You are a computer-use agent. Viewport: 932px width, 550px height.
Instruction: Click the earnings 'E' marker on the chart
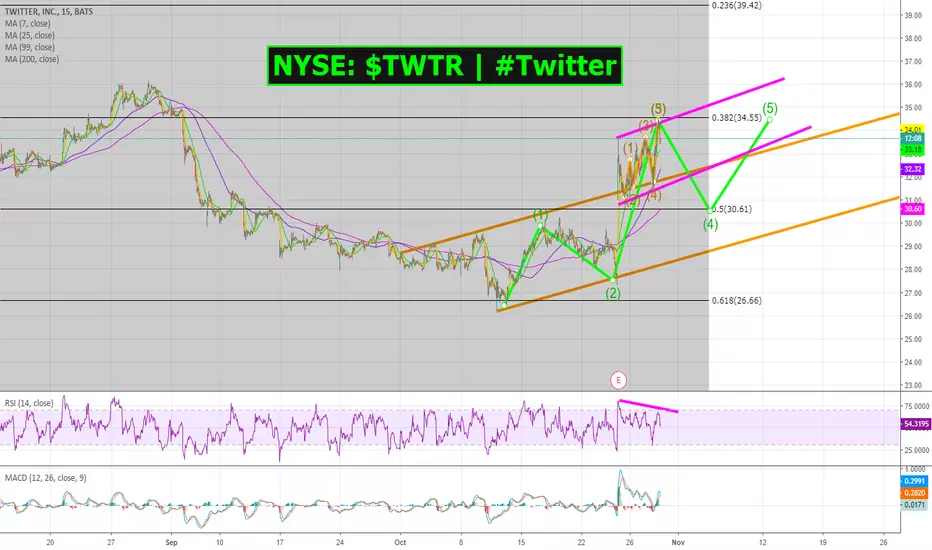pos(618,380)
